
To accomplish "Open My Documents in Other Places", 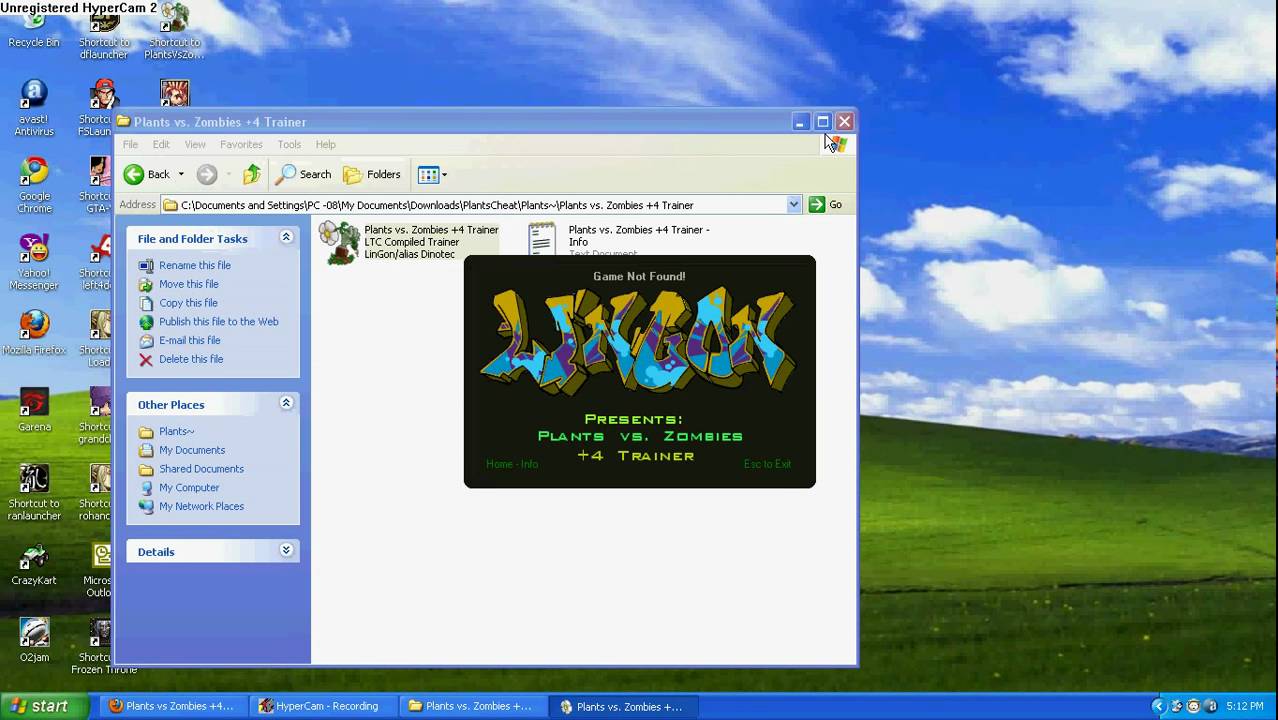I will click(192, 450).
